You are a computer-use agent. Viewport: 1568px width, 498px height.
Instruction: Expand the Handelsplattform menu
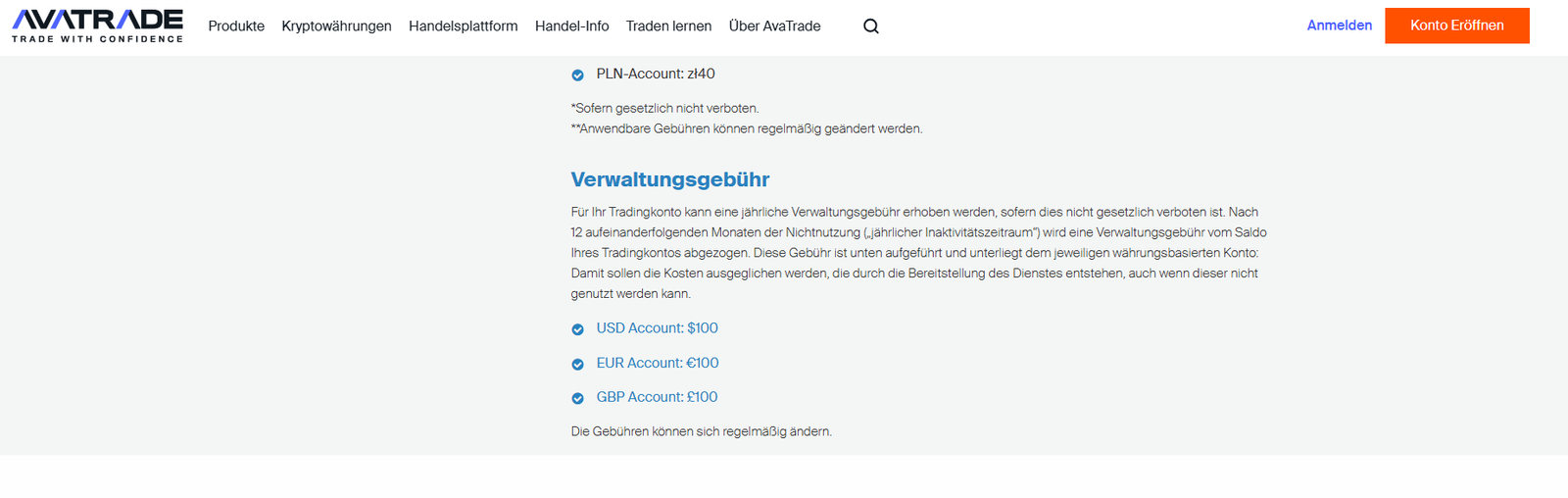tap(464, 26)
